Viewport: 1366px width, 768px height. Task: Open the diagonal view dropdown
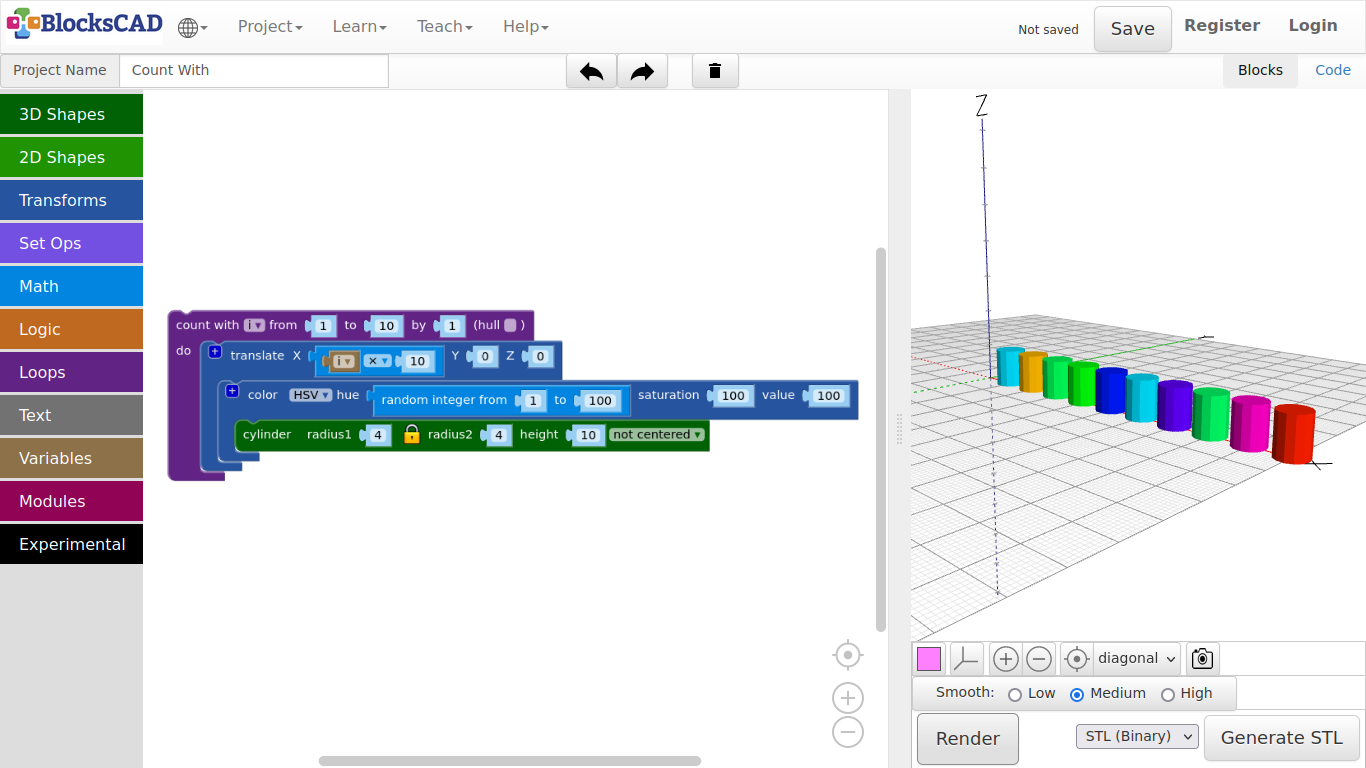(1137, 659)
